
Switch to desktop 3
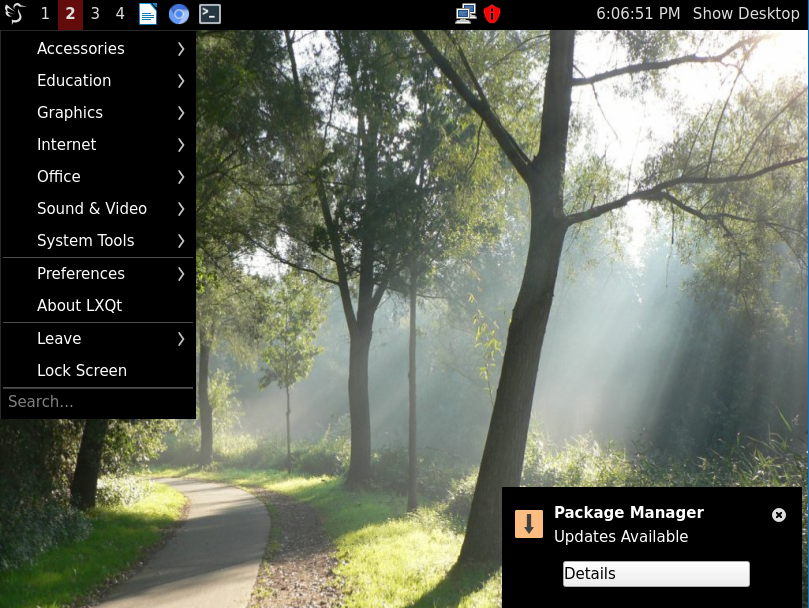95,13
